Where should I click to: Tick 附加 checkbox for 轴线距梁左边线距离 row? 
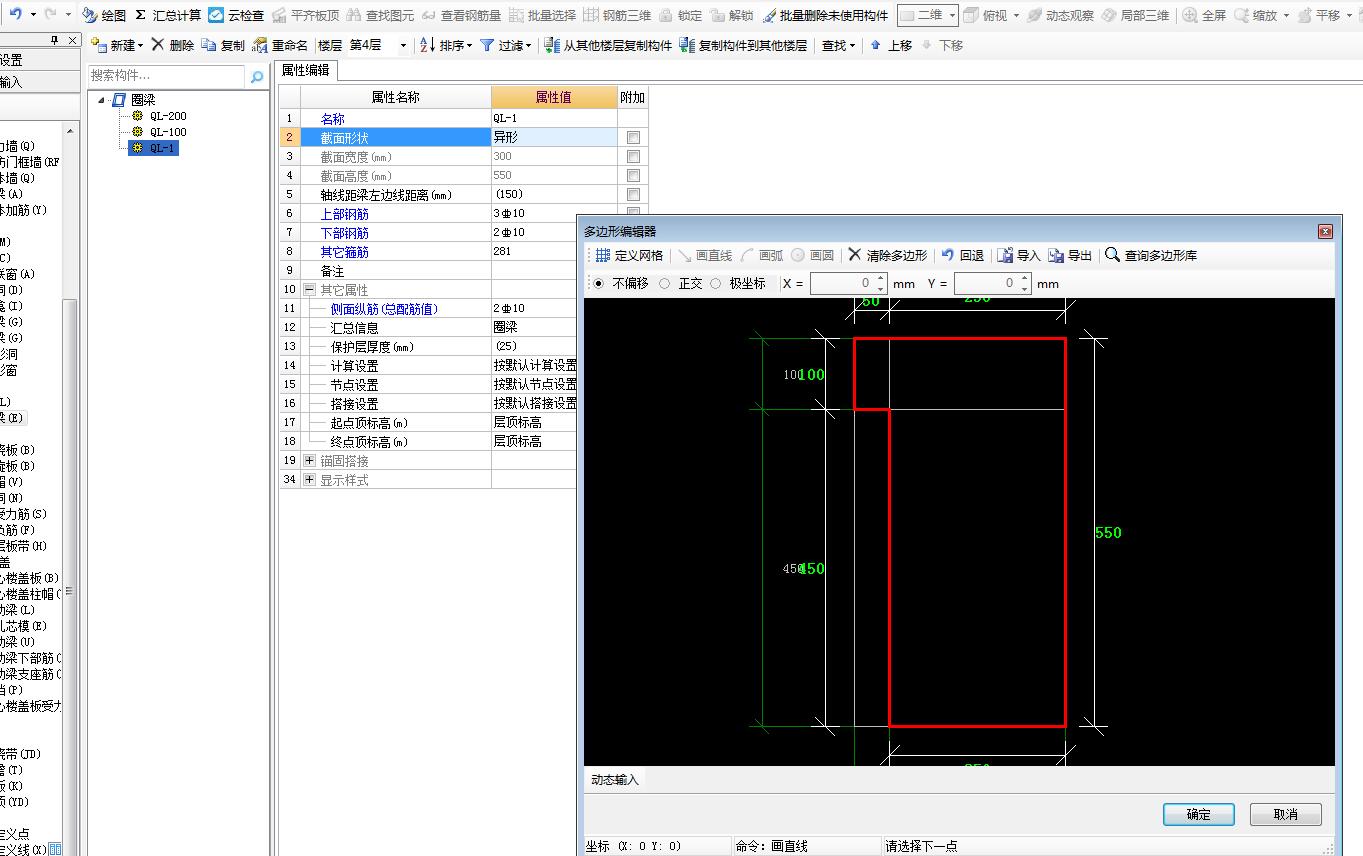(633, 194)
